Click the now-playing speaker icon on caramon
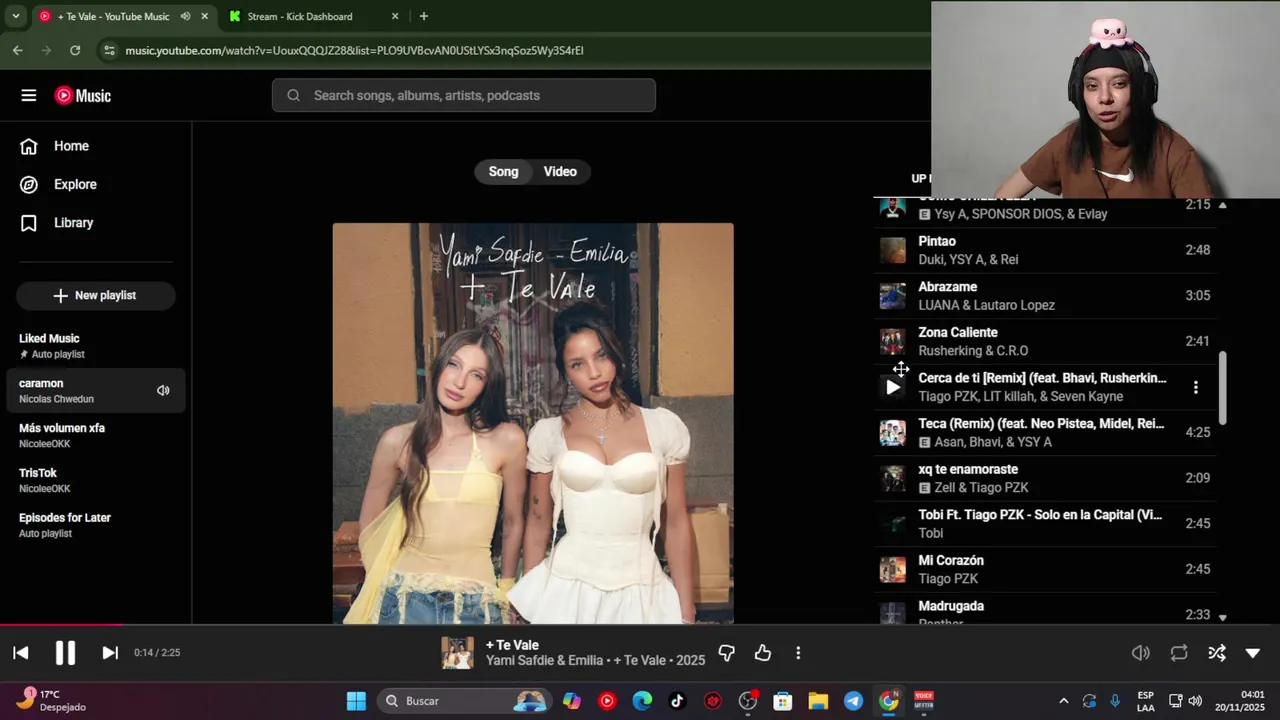The height and width of the screenshot is (720, 1280). (x=163, y=391)
